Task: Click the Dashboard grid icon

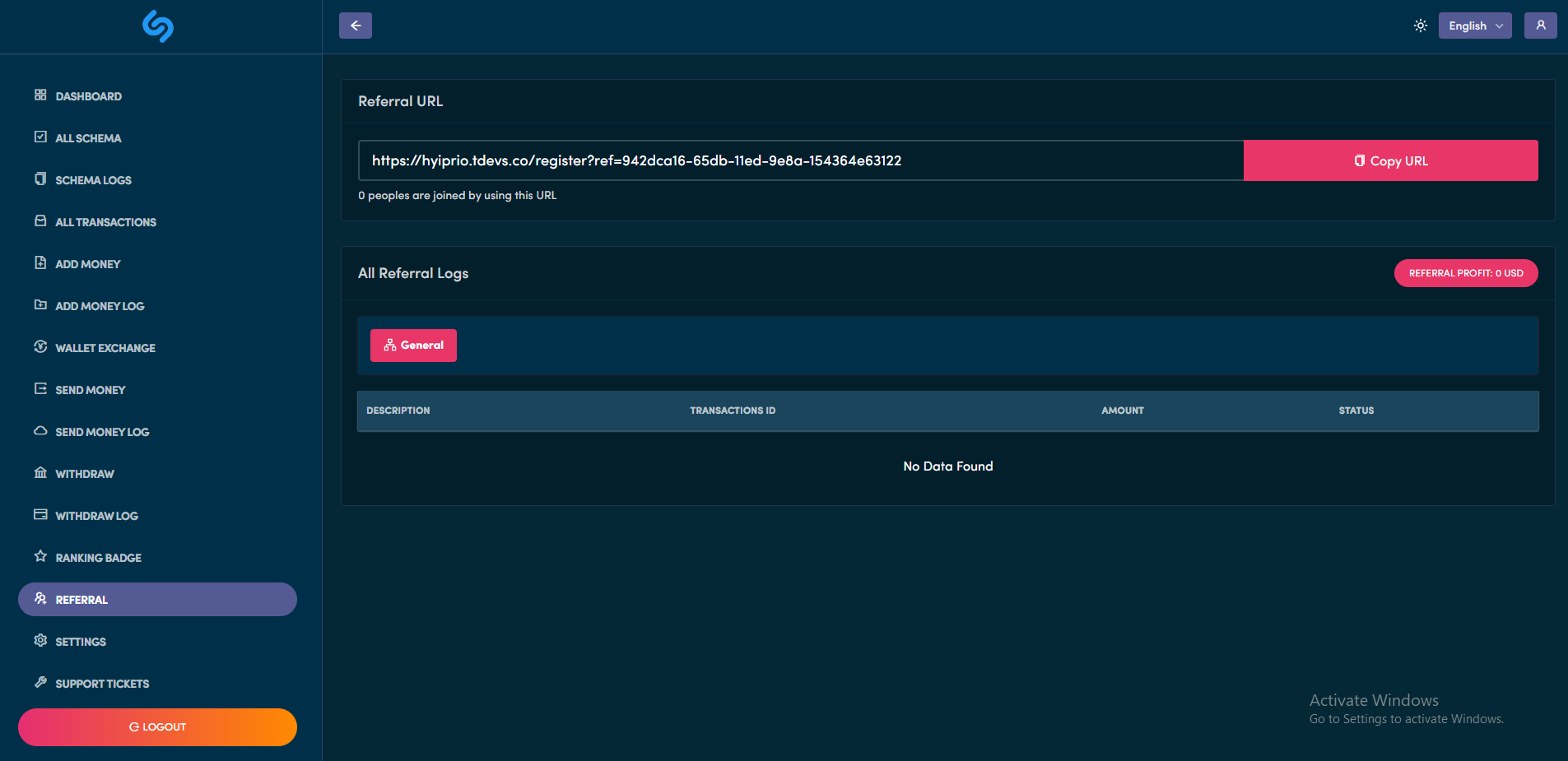Action: (40, 95)
